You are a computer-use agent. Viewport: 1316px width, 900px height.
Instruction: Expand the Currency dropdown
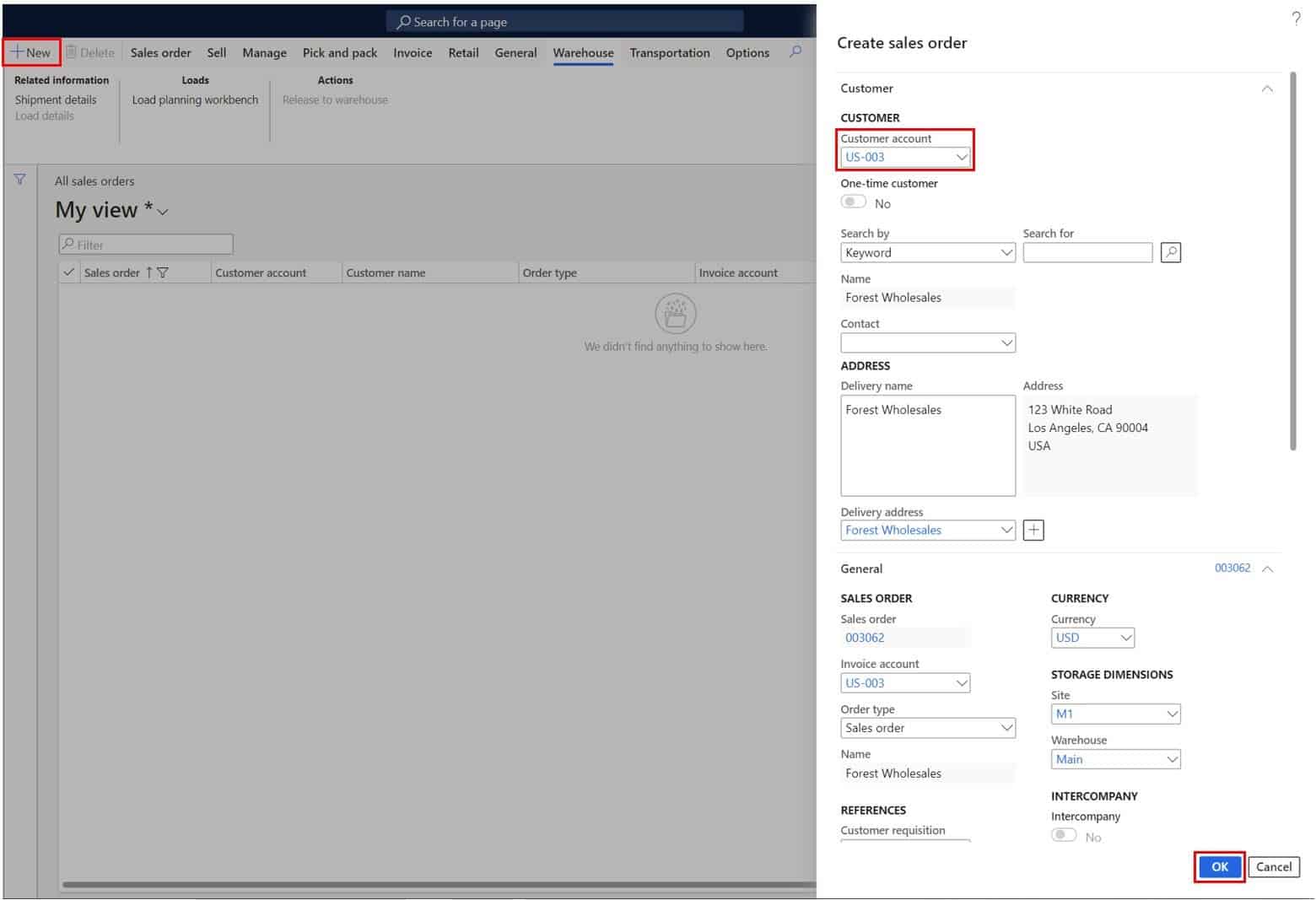click(1127, 638)
